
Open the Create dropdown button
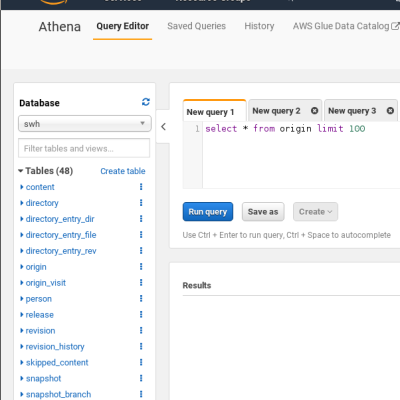click(x=315, y=212)
